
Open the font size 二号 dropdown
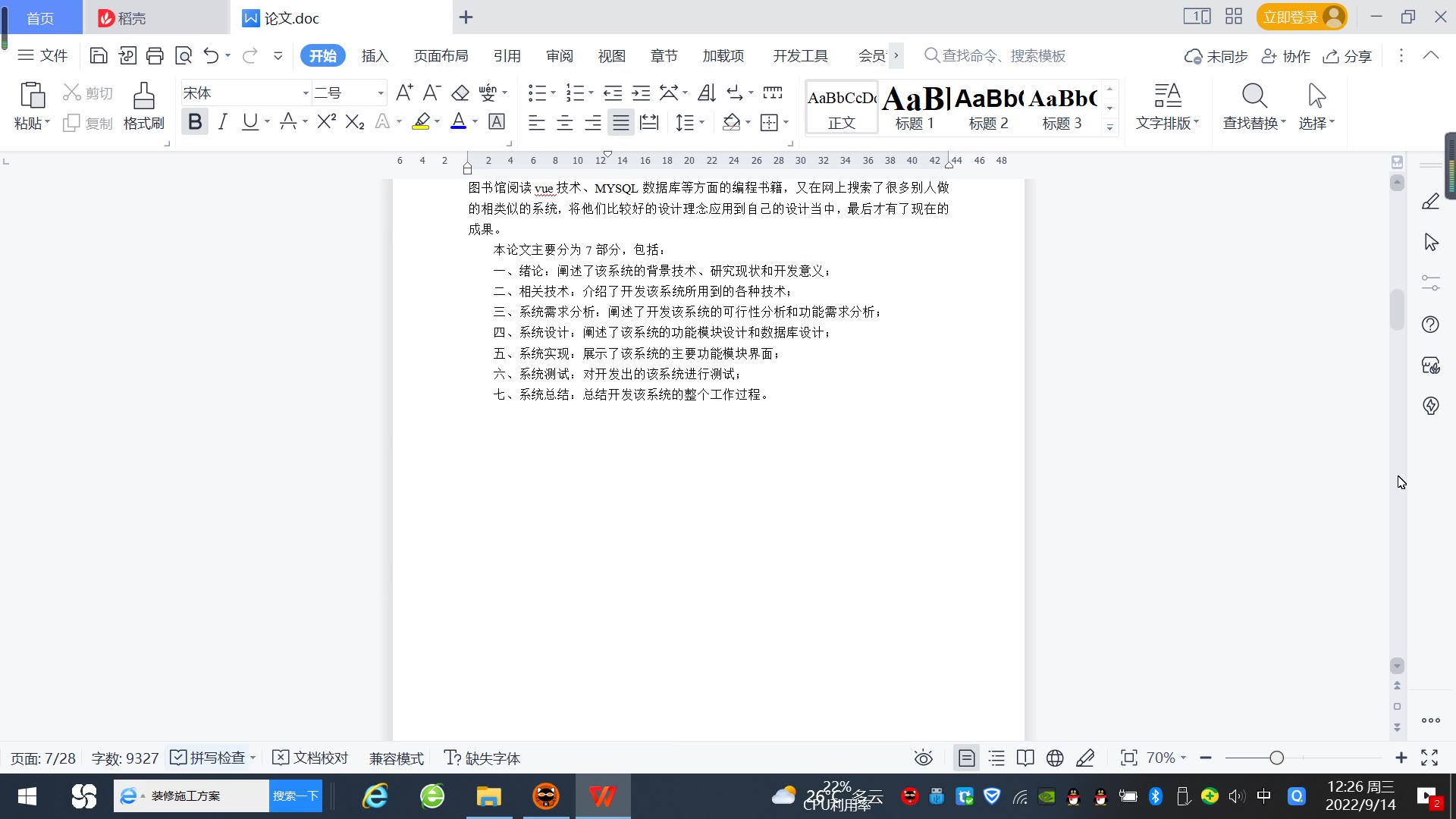381,93
